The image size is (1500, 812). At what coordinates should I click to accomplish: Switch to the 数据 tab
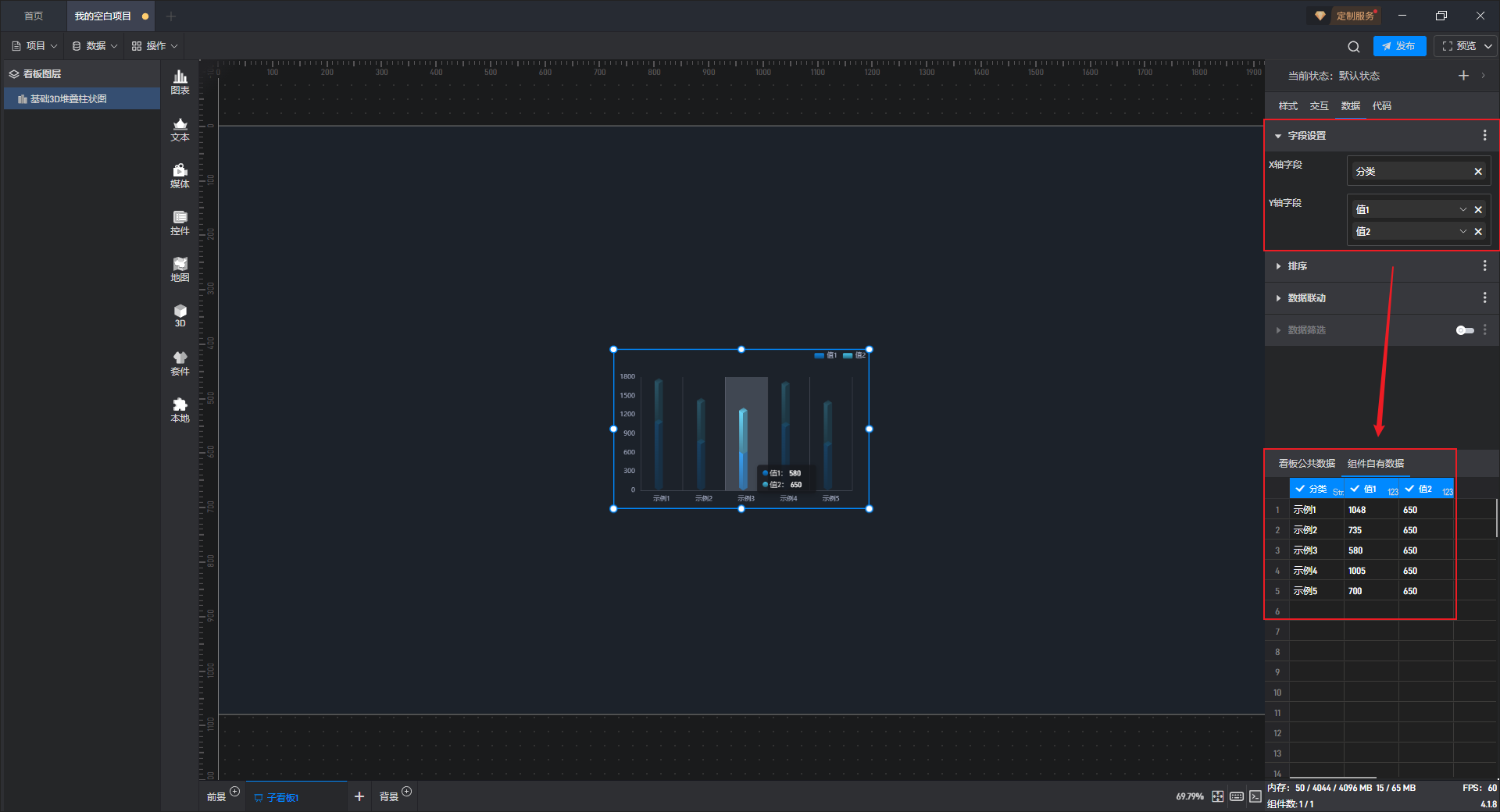tap(1350, 106)
